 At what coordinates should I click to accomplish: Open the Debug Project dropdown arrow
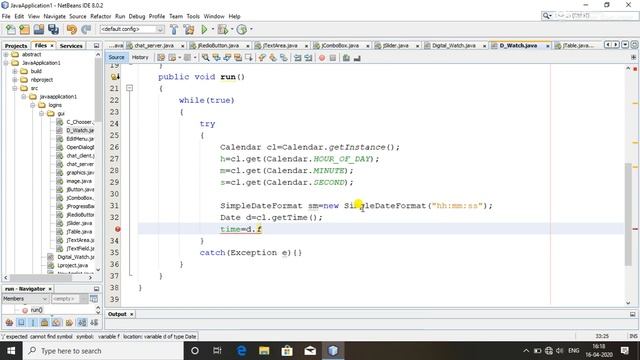click(x=231, y=29)
